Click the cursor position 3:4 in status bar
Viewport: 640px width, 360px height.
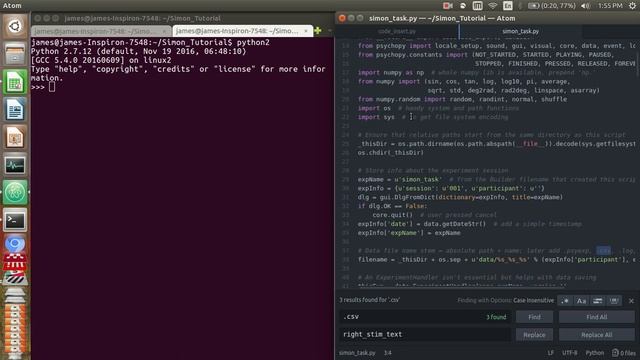pyautogui.click(x=387, y=353)
